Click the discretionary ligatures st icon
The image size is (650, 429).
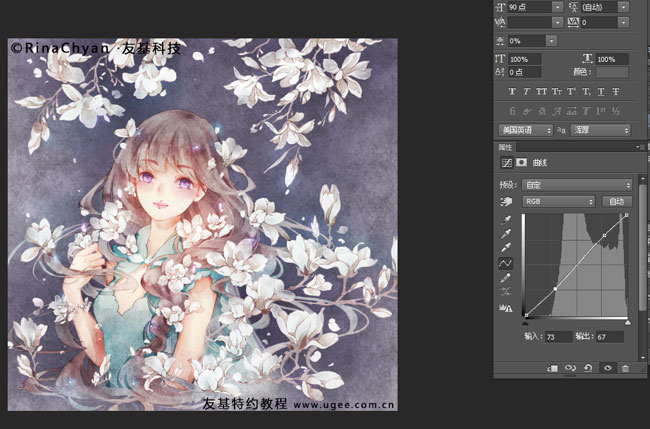pos(542,111)
